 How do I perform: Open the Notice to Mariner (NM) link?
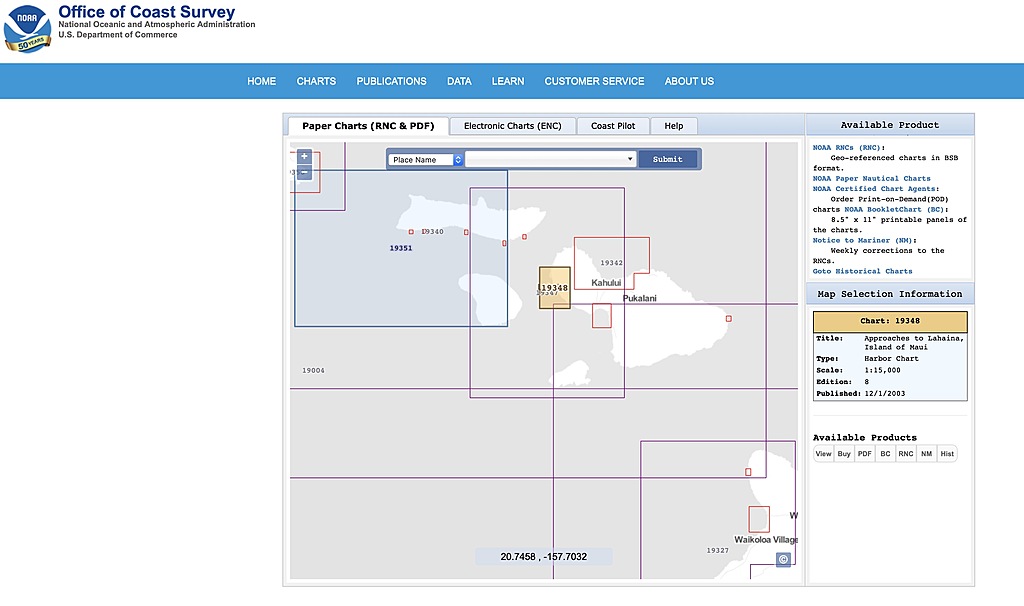click(863, 240)
